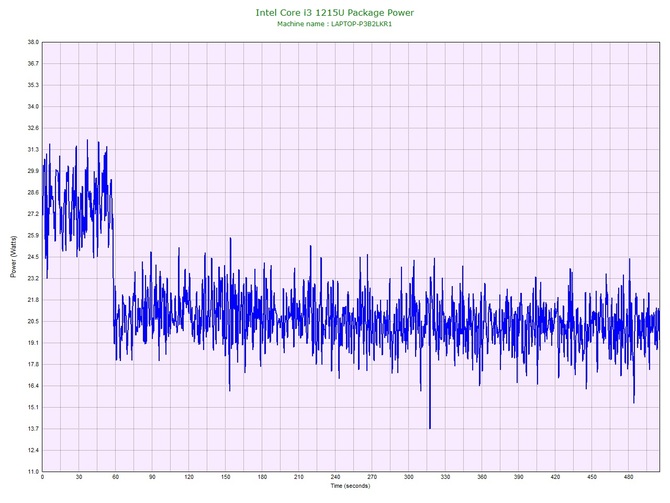Select the 32.6 y-axis value
Image resolution: width=670 pixels, height=503 pixels.
[33, 128]
